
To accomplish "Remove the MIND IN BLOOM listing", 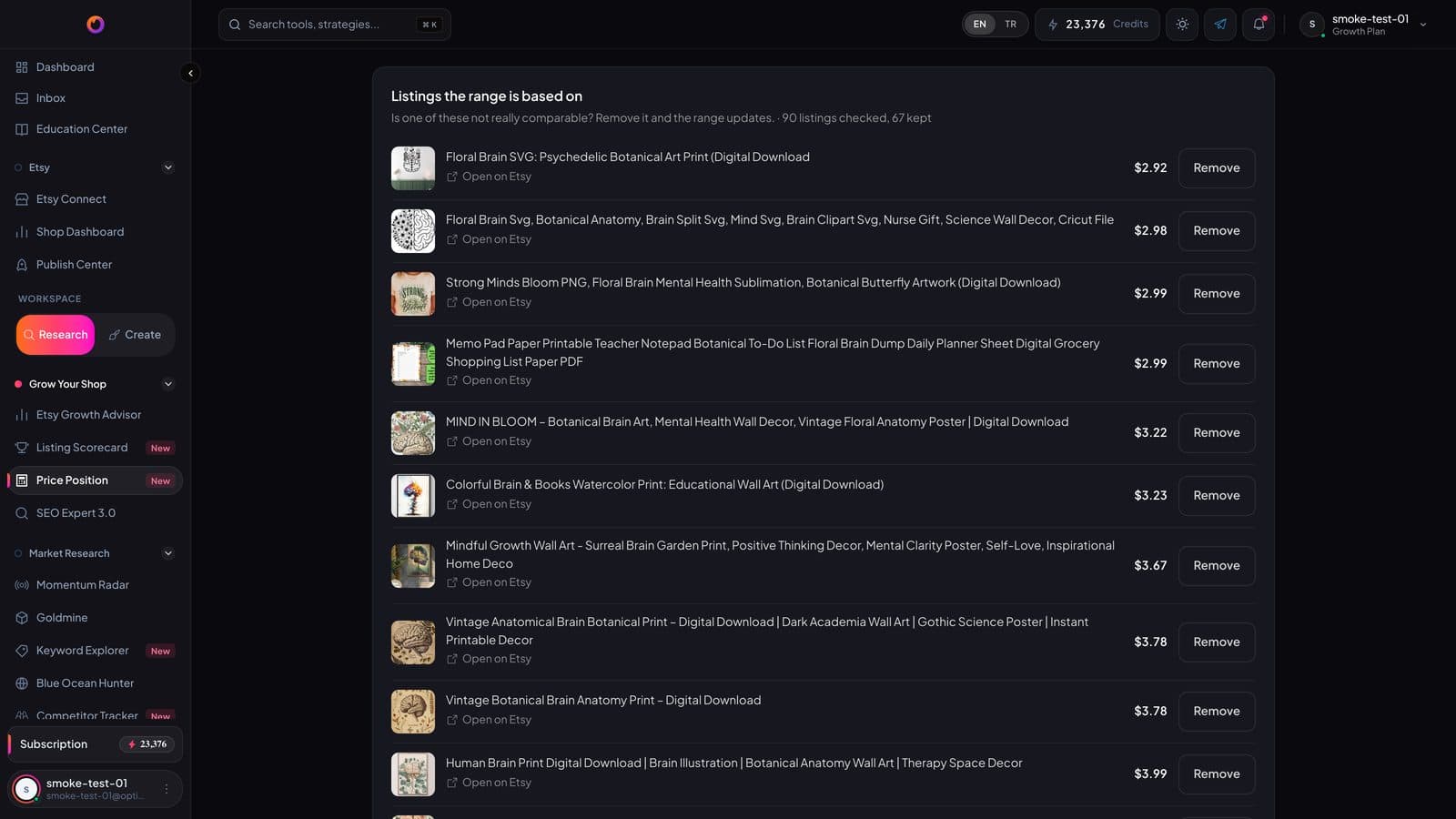I will [1217, 433].
